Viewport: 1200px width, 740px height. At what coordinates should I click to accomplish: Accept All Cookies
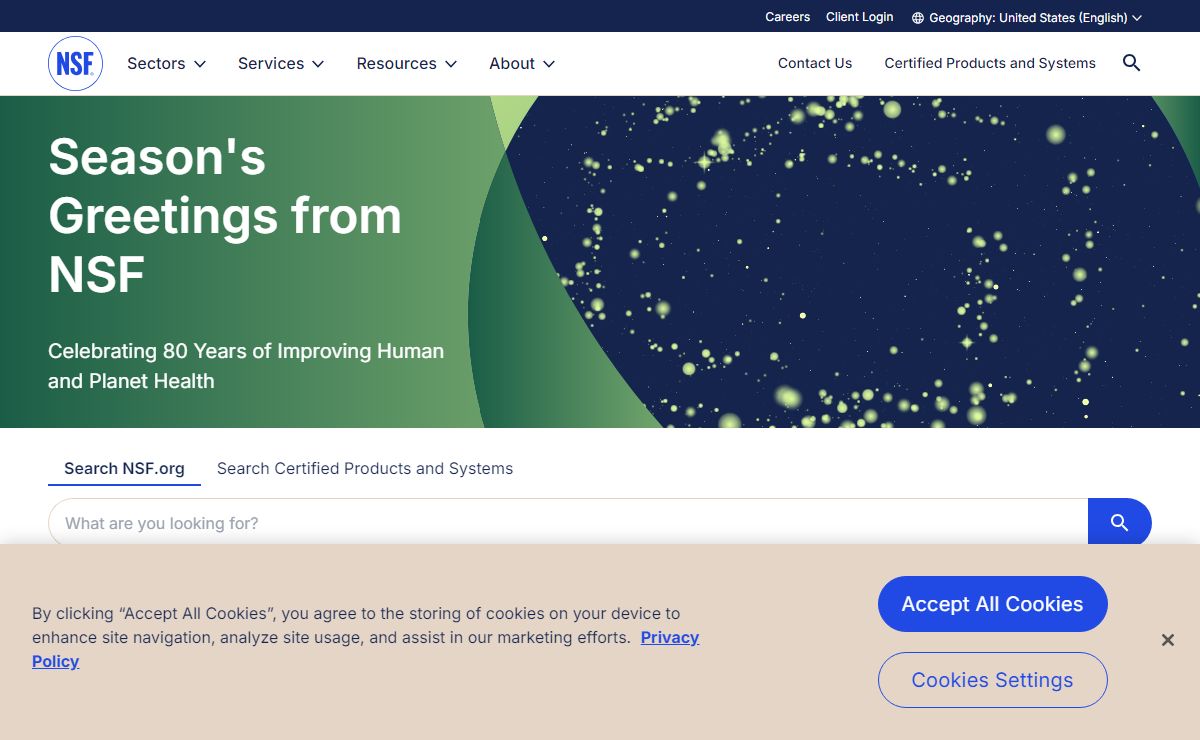click(x=993, y=604)
